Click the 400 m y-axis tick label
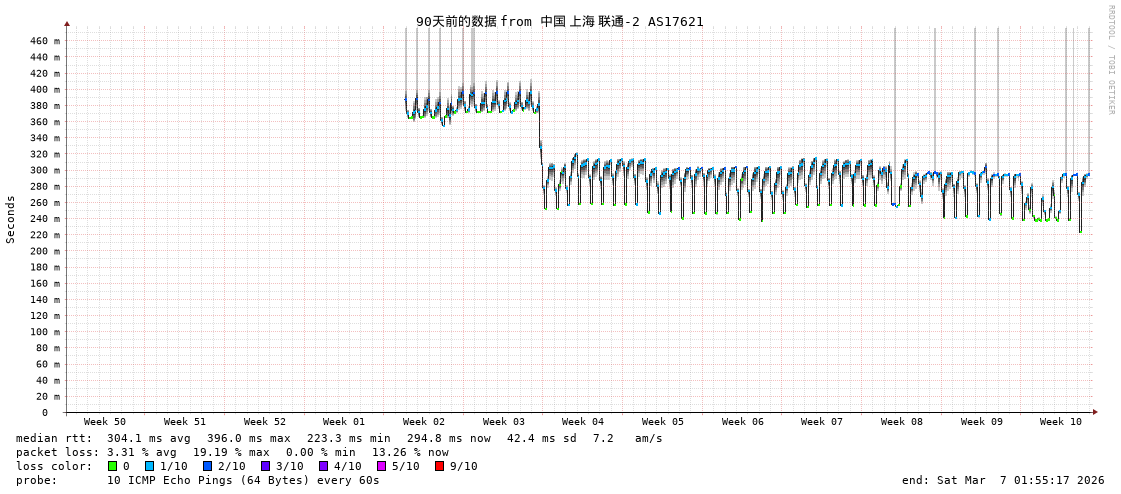 coord(44,90)
